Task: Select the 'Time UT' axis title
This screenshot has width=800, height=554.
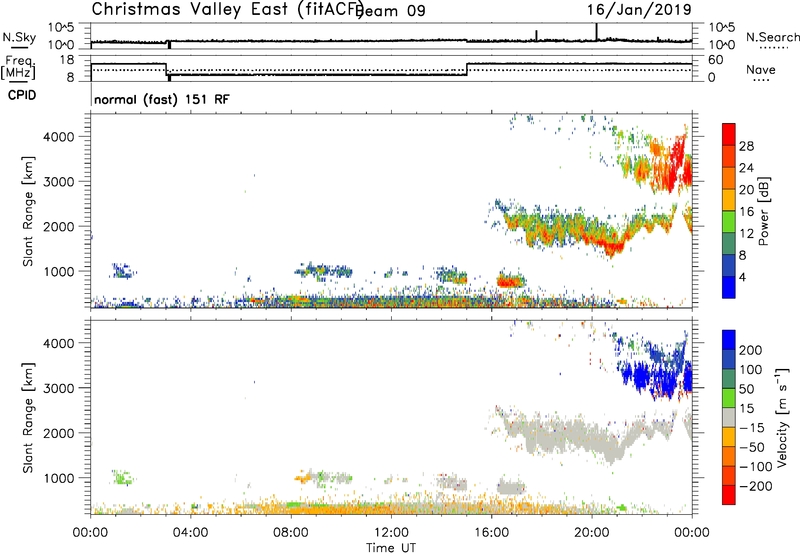Action: [391, 548]
